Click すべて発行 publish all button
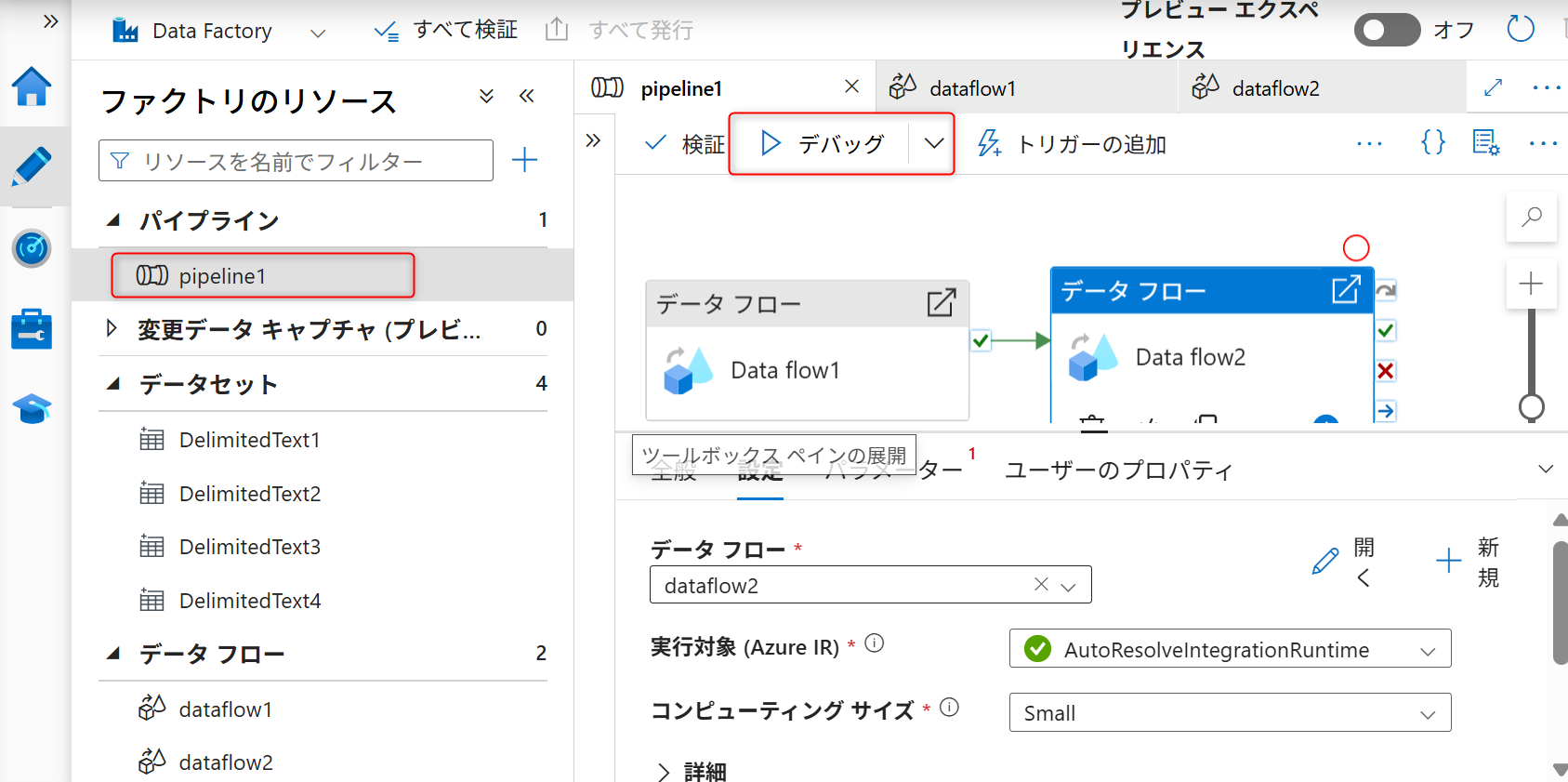Screen dimensions: 1568x782 (x=619, y=30)
